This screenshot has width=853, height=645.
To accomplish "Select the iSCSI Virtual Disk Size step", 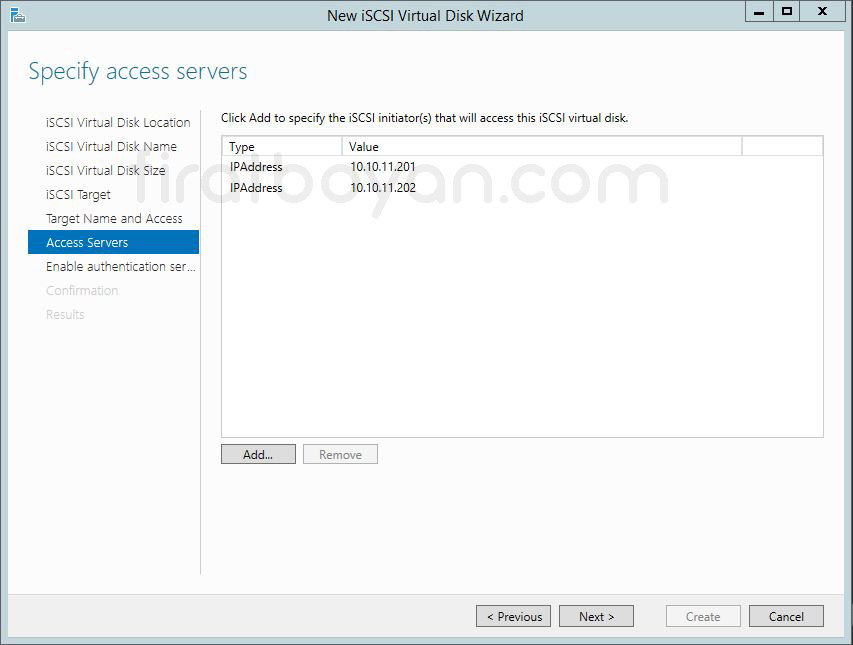I will [106, 170].
